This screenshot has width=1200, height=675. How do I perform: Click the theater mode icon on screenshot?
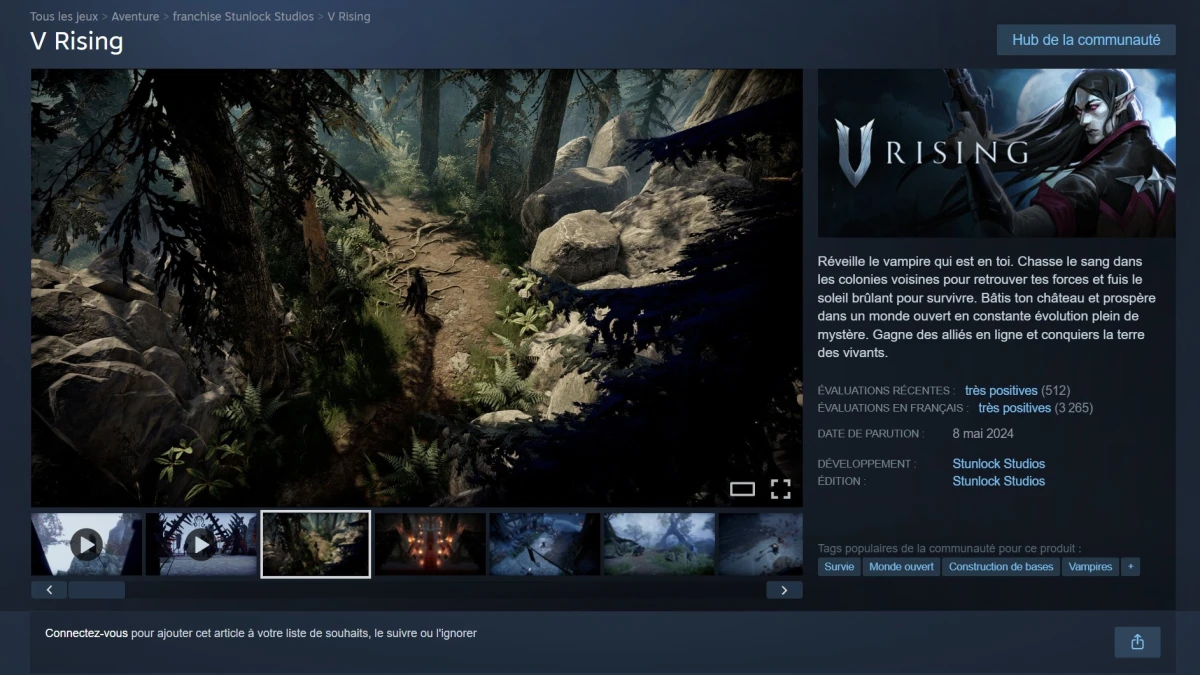pos(742,489)
